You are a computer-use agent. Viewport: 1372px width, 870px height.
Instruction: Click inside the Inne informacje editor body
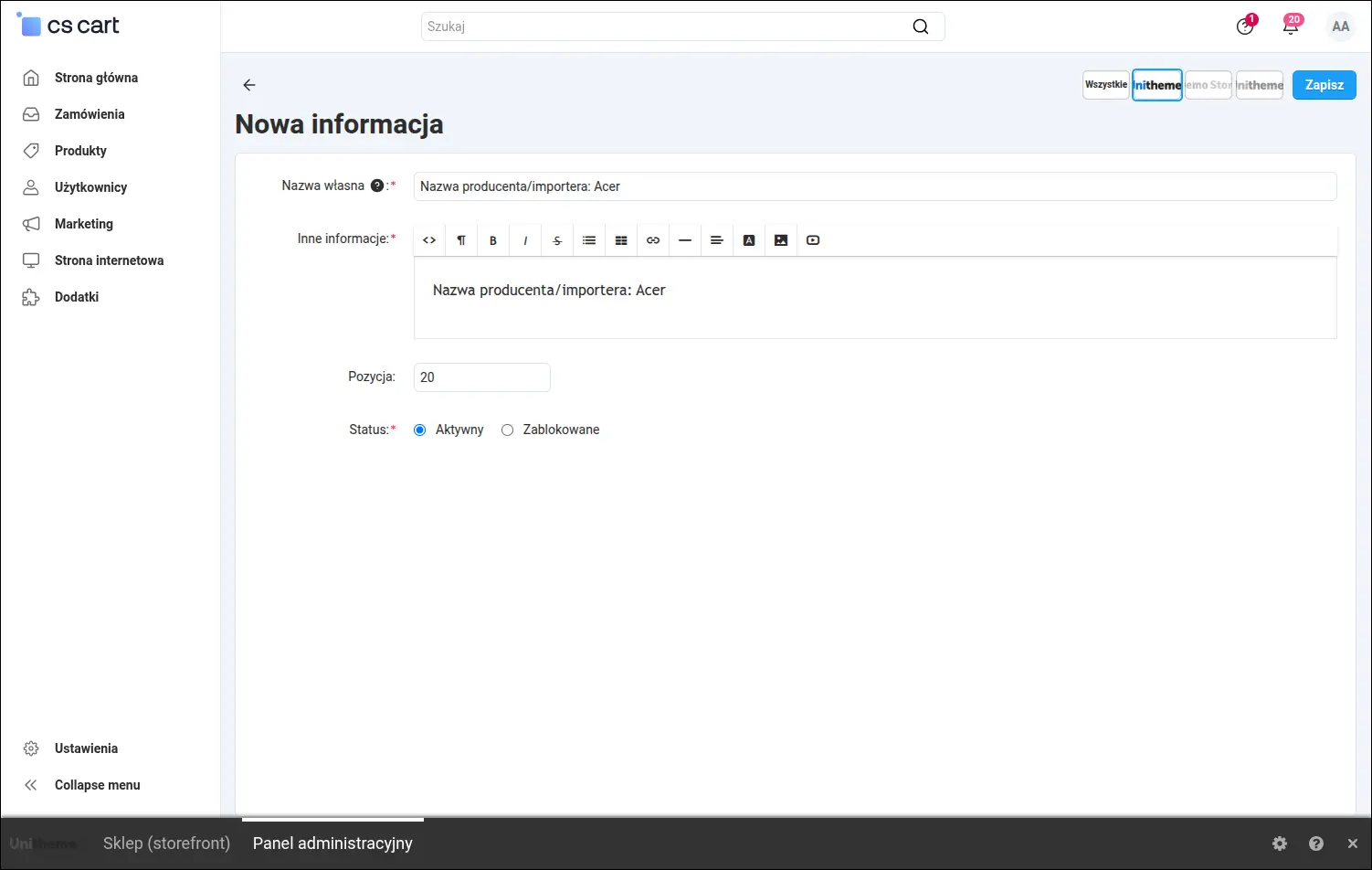(875, 298)
